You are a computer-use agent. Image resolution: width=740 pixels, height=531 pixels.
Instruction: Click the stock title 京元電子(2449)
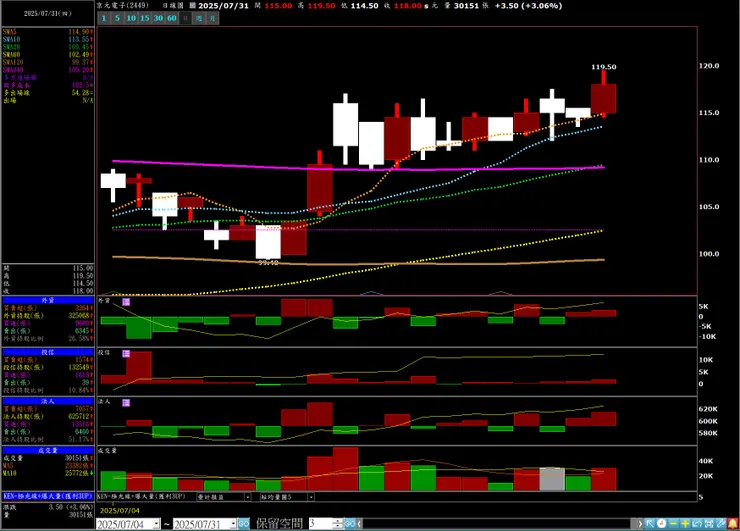123,6
